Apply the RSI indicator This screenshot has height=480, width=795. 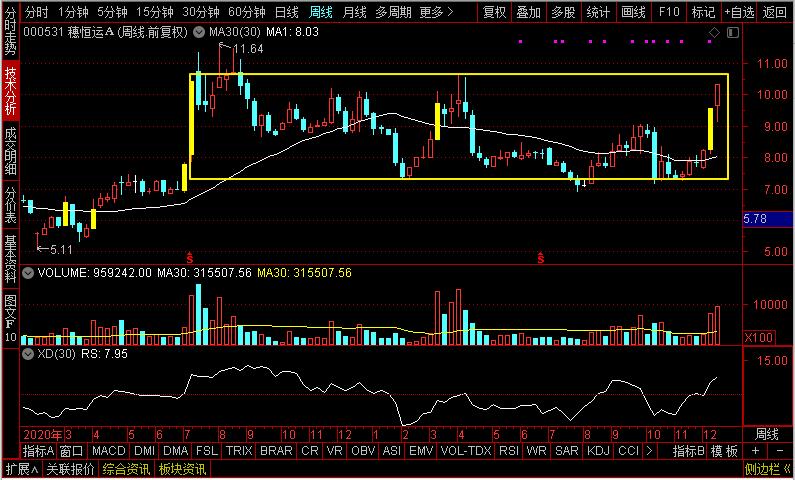(509, 451)
